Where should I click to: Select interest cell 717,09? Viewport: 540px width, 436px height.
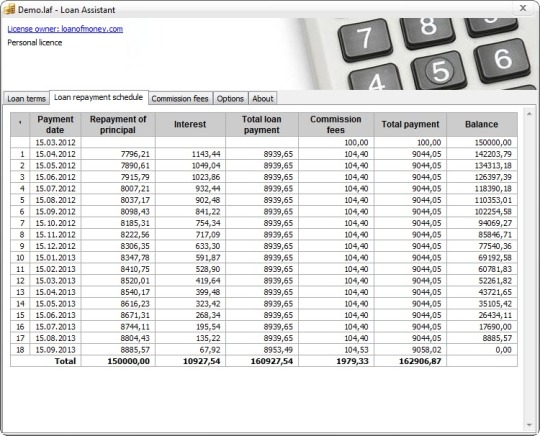pyautogui.click(x=190, y=235)
